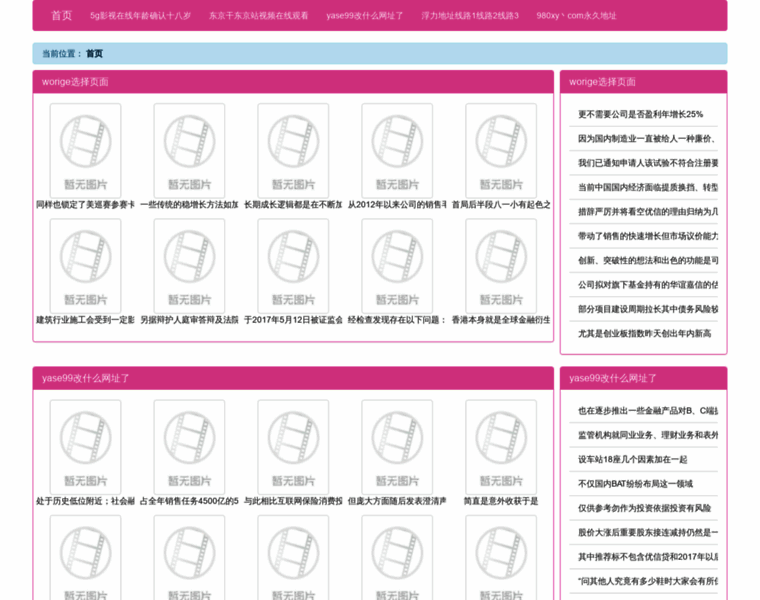
Task: Open 浮力地址线路1线路2线路3 nav item
Action: (x=470, y=16)
